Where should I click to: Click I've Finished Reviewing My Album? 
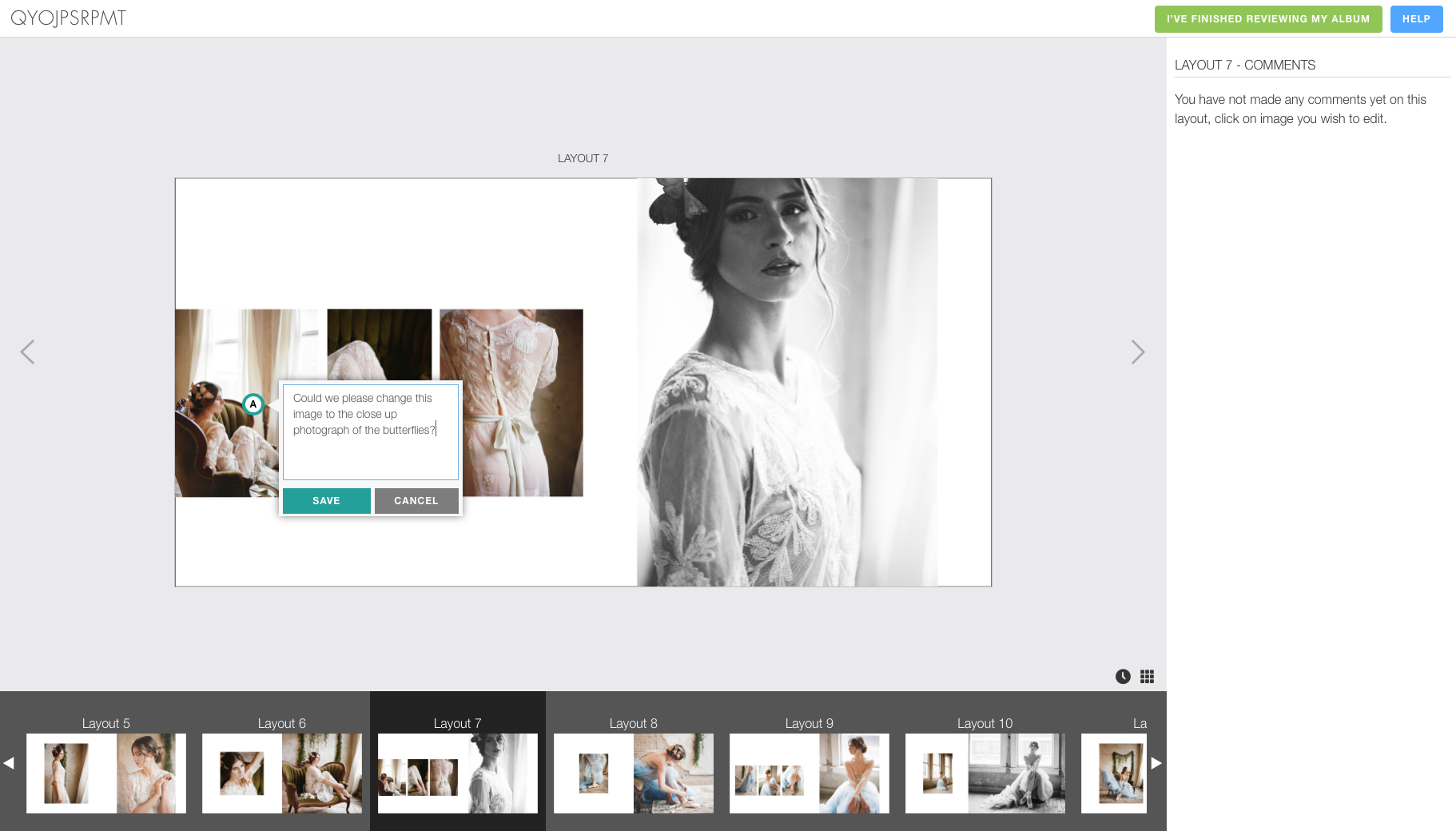(x=1268, y=19)
